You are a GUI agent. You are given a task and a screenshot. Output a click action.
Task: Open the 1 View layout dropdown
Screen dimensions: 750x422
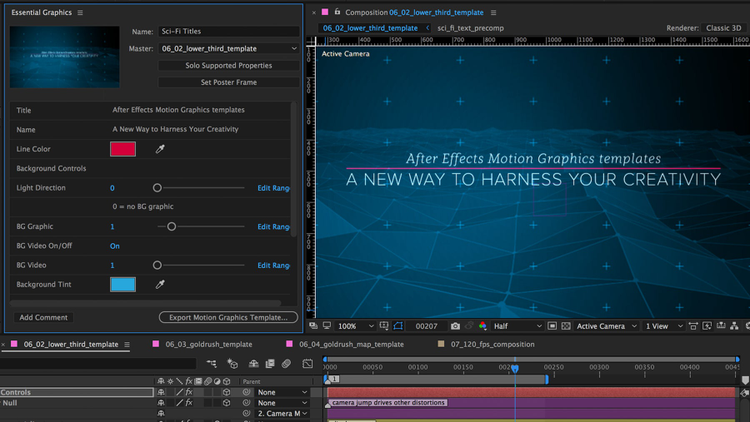click(x=664, y=326)
